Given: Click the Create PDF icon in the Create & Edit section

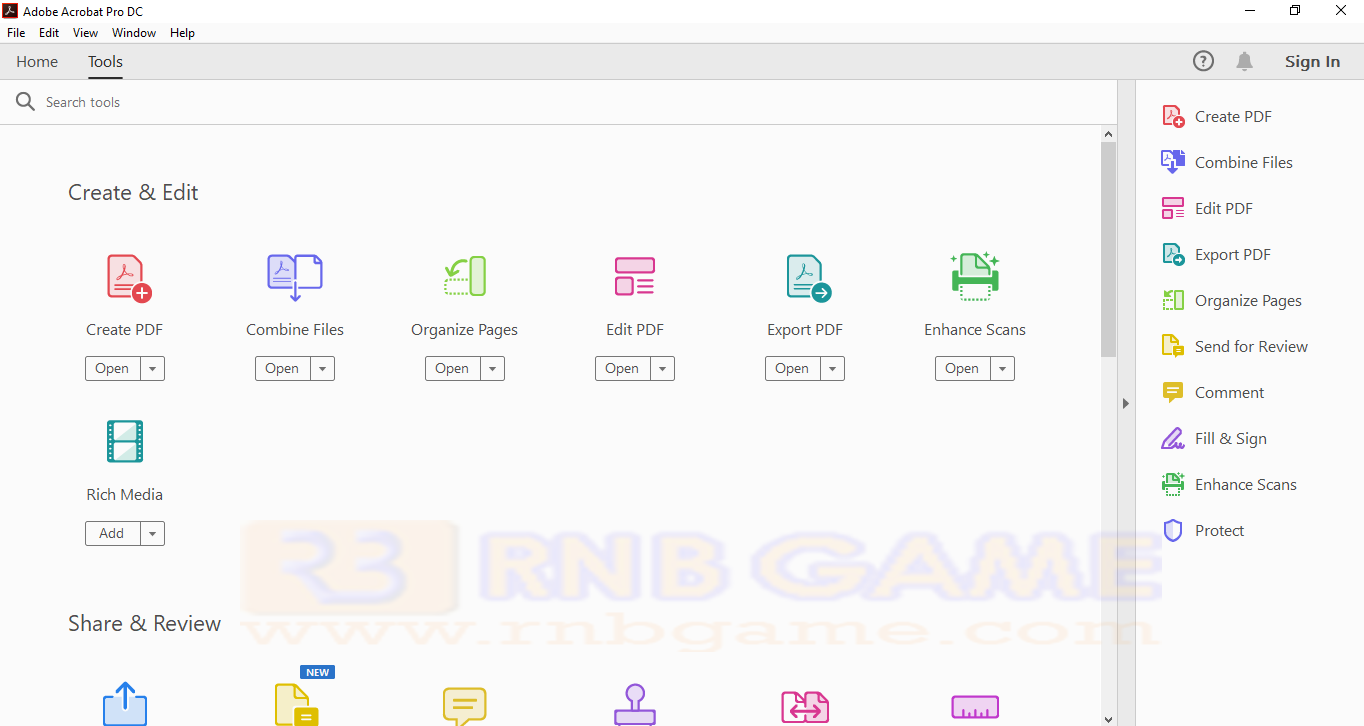Looking at the screenshot, I should pyautogui.click(x=128, y=278).
